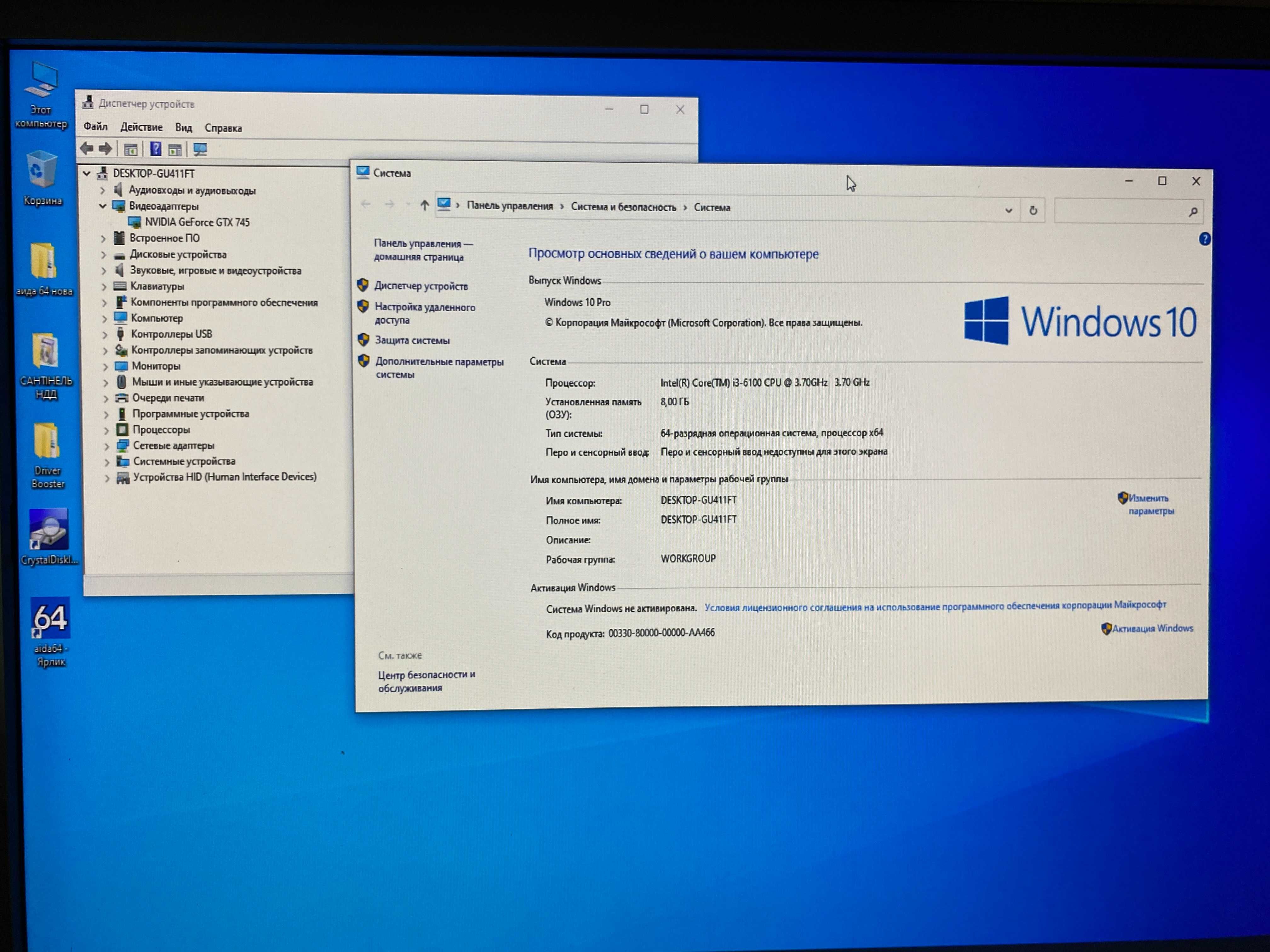Expand the Процессоры node
The width and height of the screenshot is (1270, 952).
pos(106,430)
